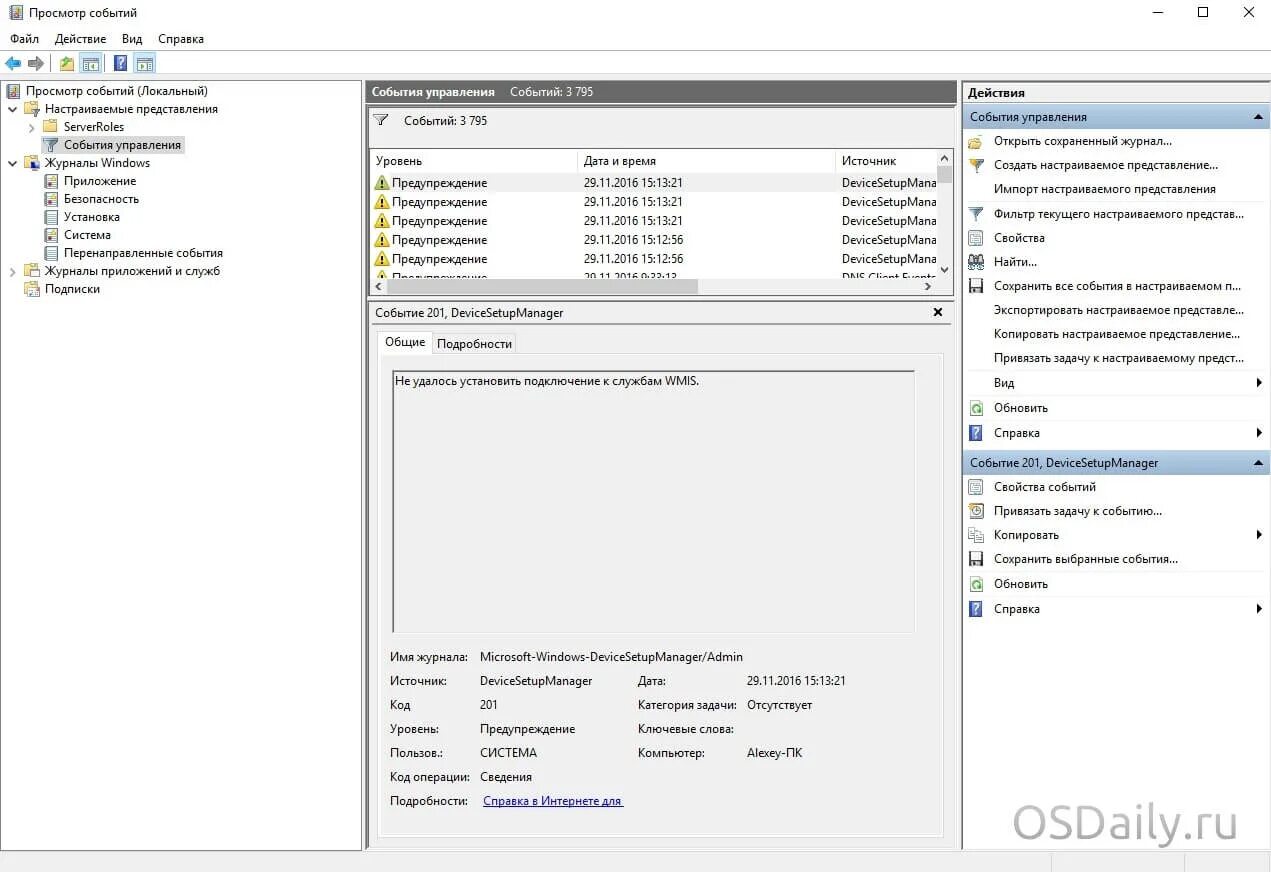Image resolution: width=1271 pixels, height=872 pixels.
Task: Close the event 201 preview pane
Action: tap(938, 312)
